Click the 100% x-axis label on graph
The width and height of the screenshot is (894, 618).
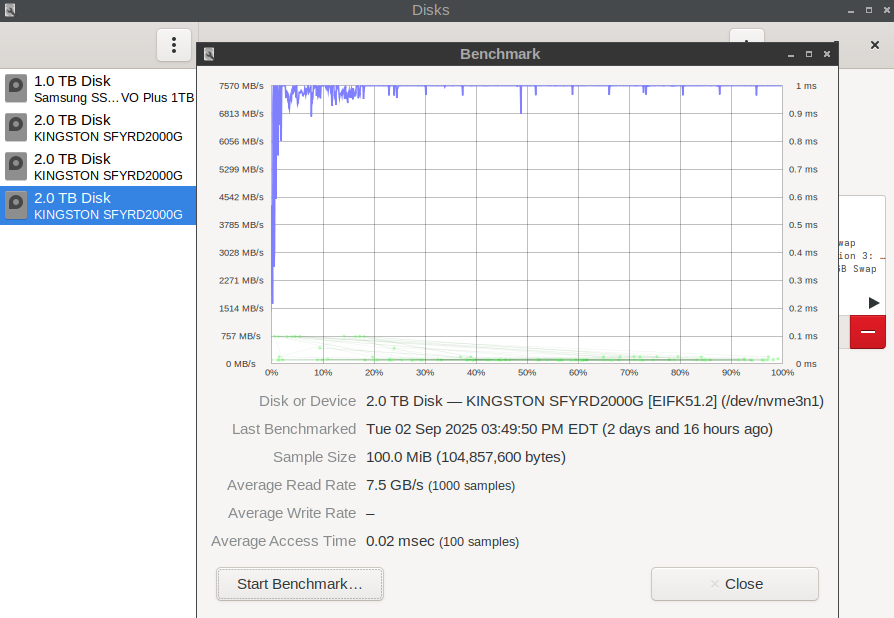click(782, 373)
